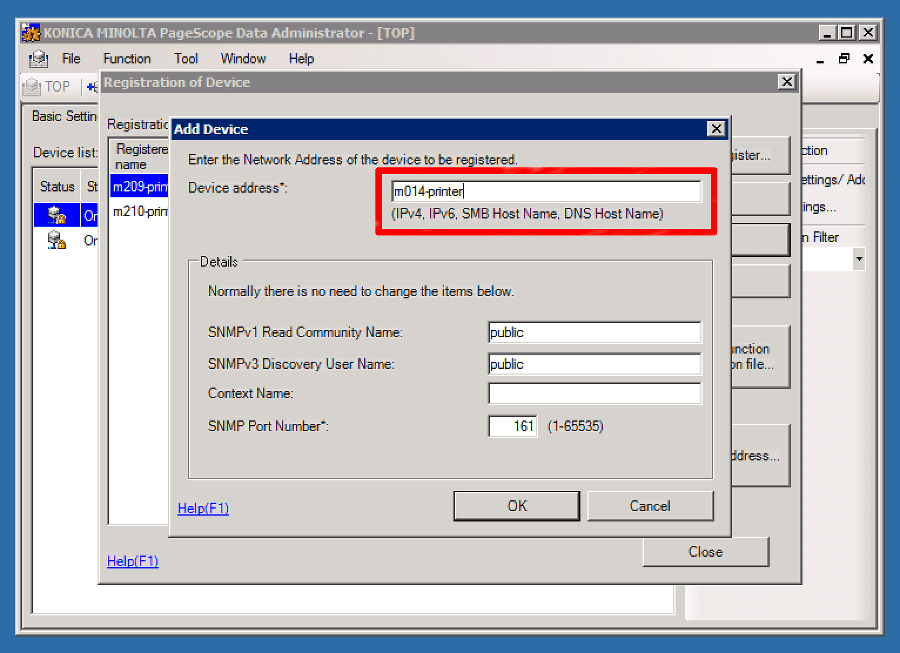This screenshot has height=653, width=900.
Task: Click the Device address input field
Action: point(546,191)
